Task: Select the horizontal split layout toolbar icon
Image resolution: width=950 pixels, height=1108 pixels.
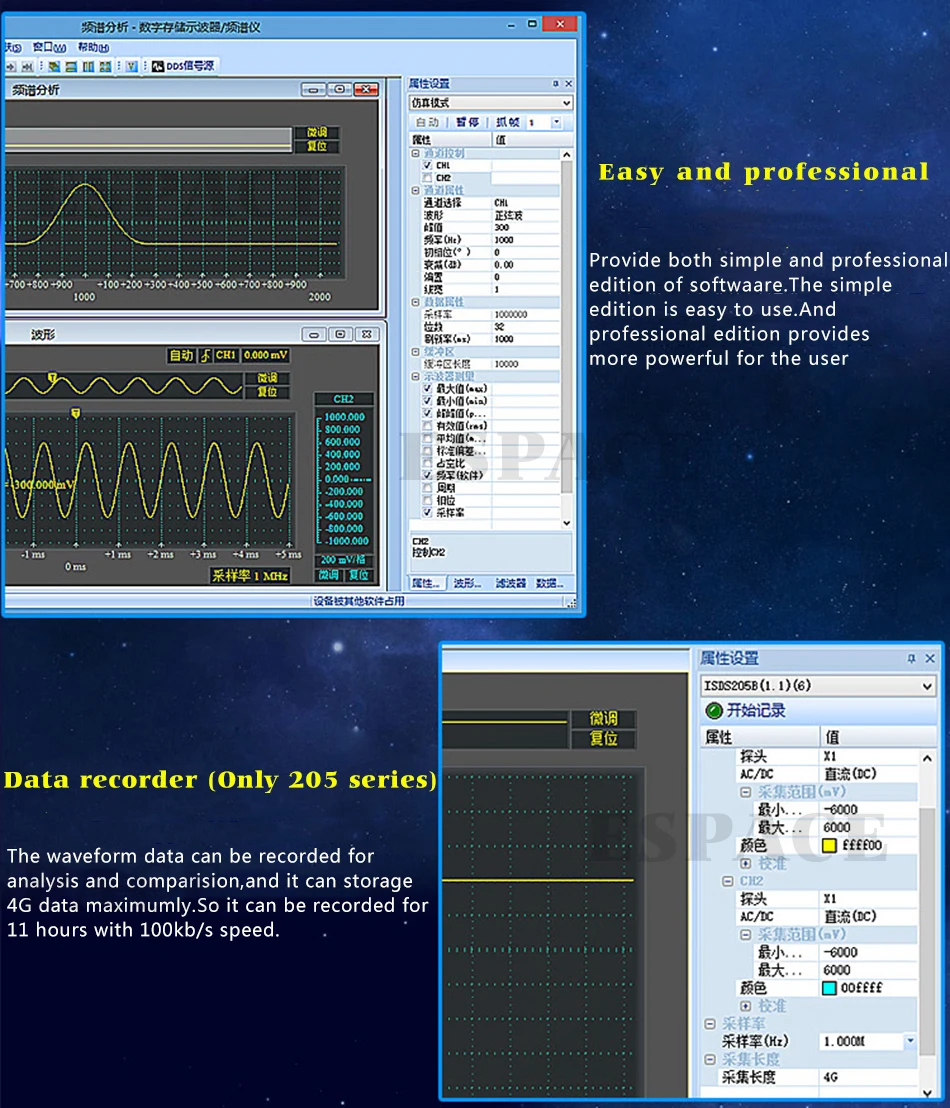Action: tap(71, 66)
